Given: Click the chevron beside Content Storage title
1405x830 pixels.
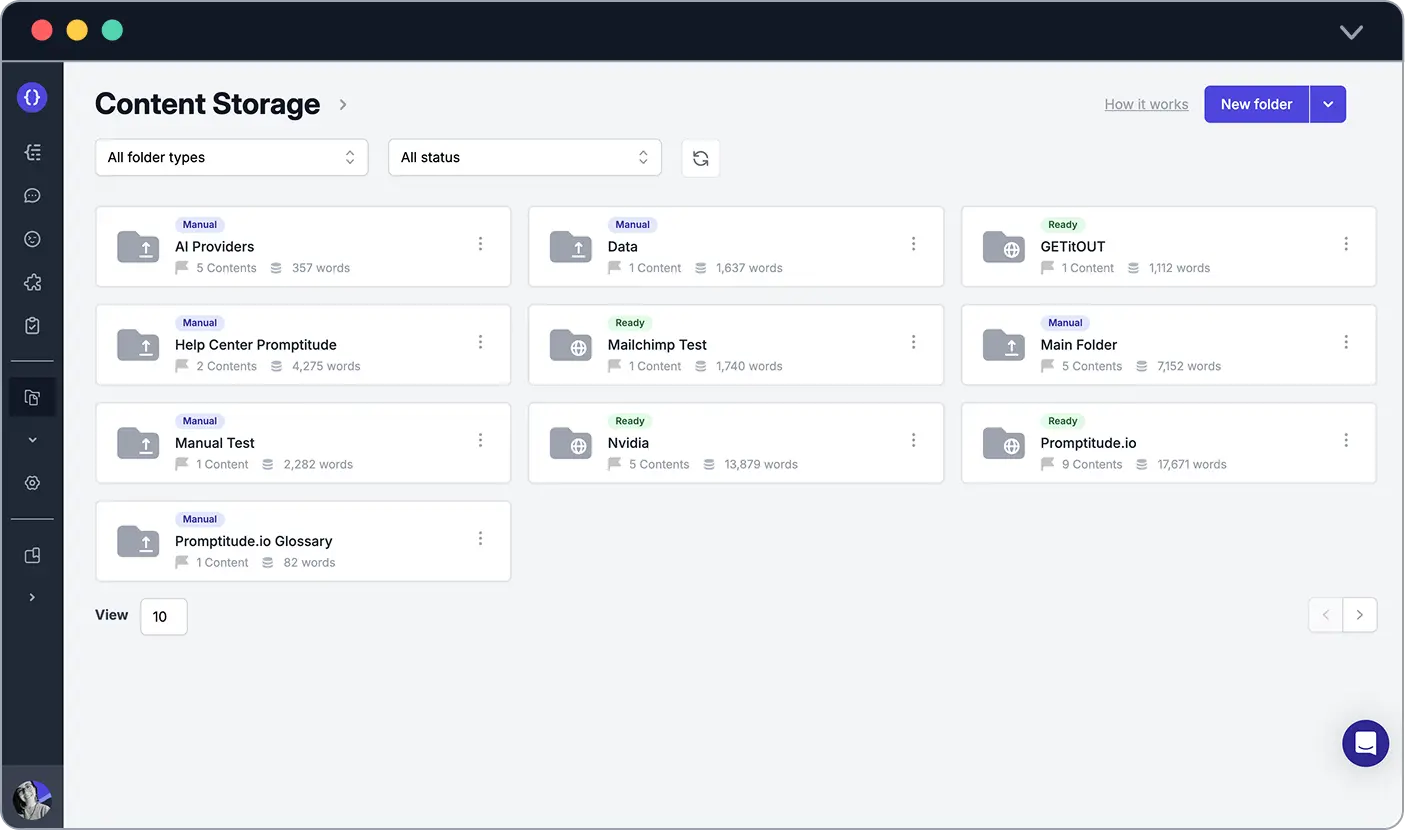Looking at the screenshot, I should point(343,104).
